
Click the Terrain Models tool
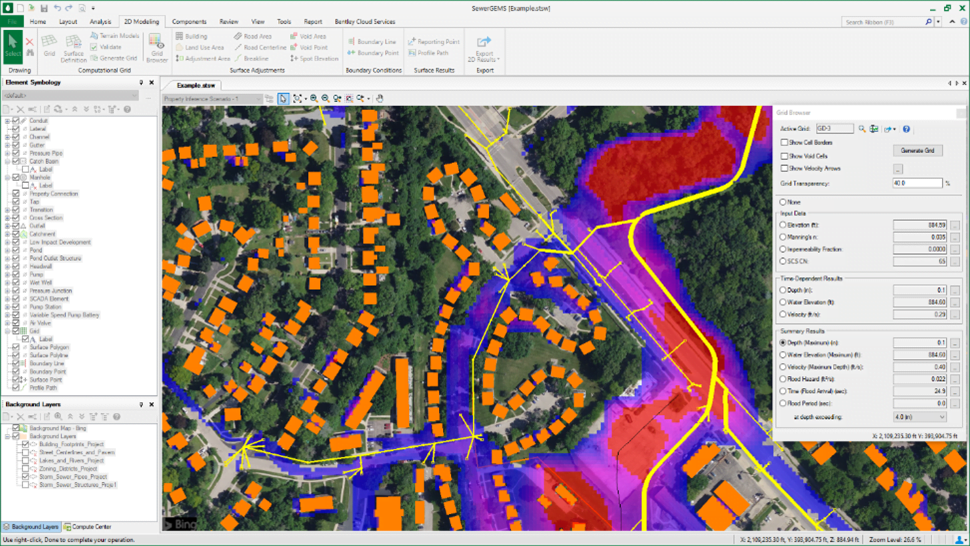pos(115,36)
